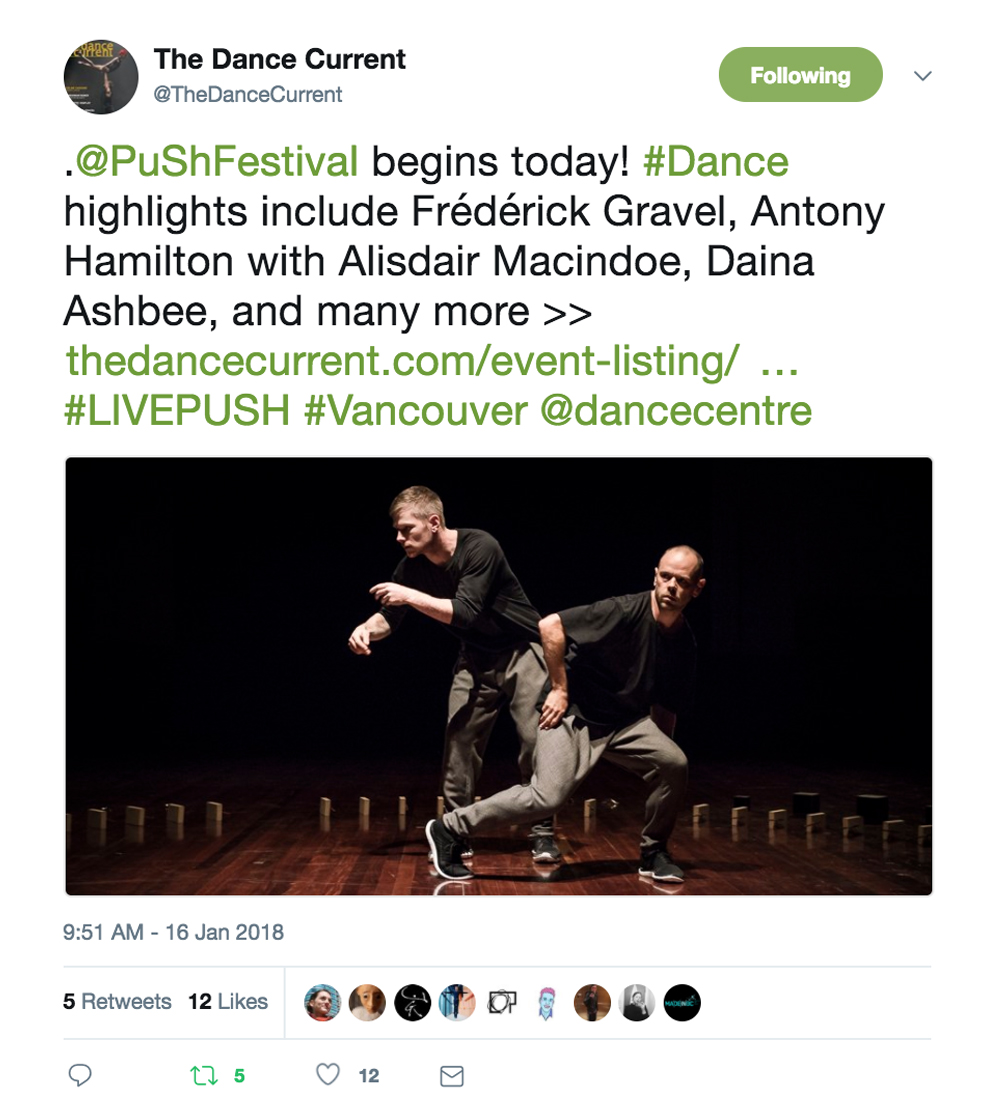Open the @PuShFestival mention
1000x1112 pixels.
[216, 161]
